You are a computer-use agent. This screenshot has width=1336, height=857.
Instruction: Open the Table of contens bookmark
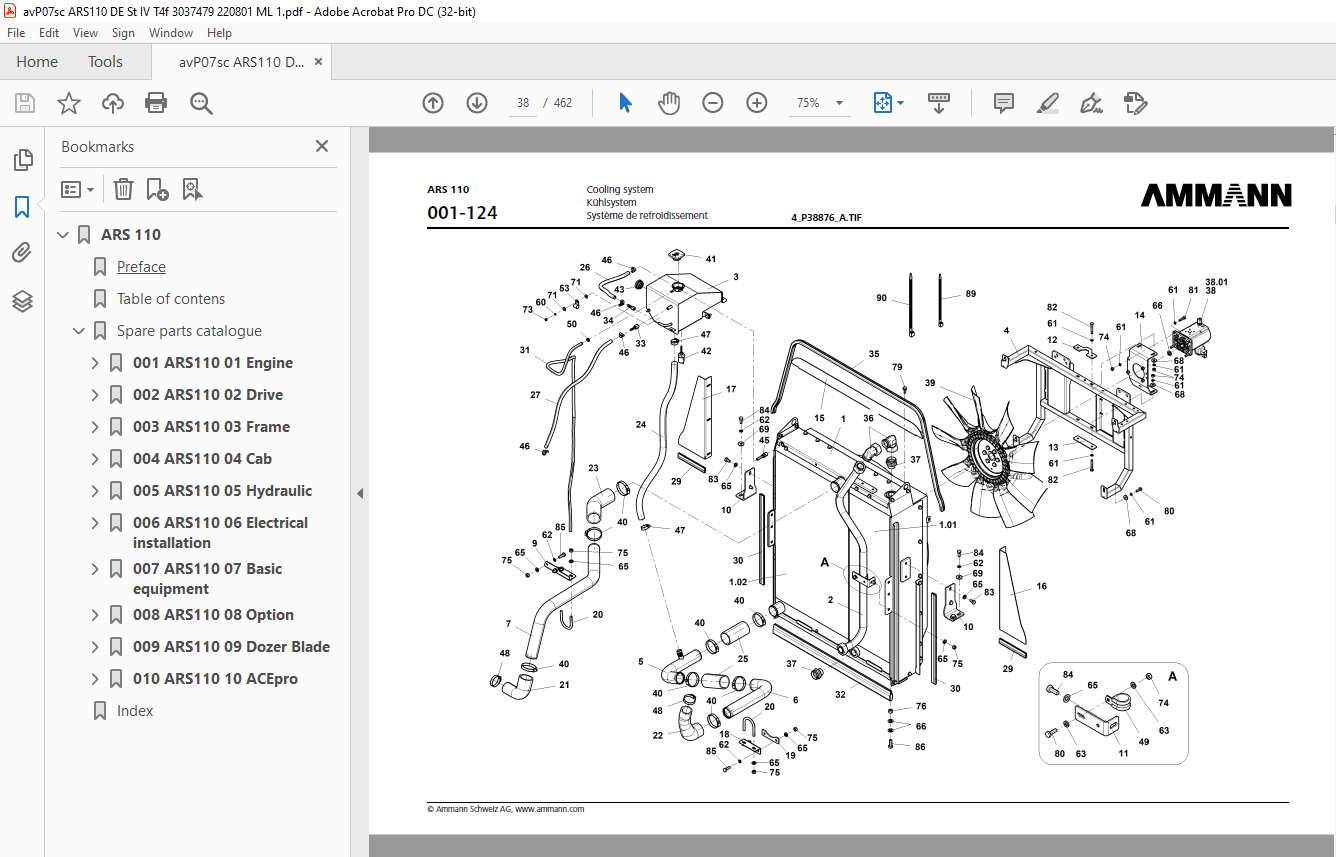coord(171,299)
